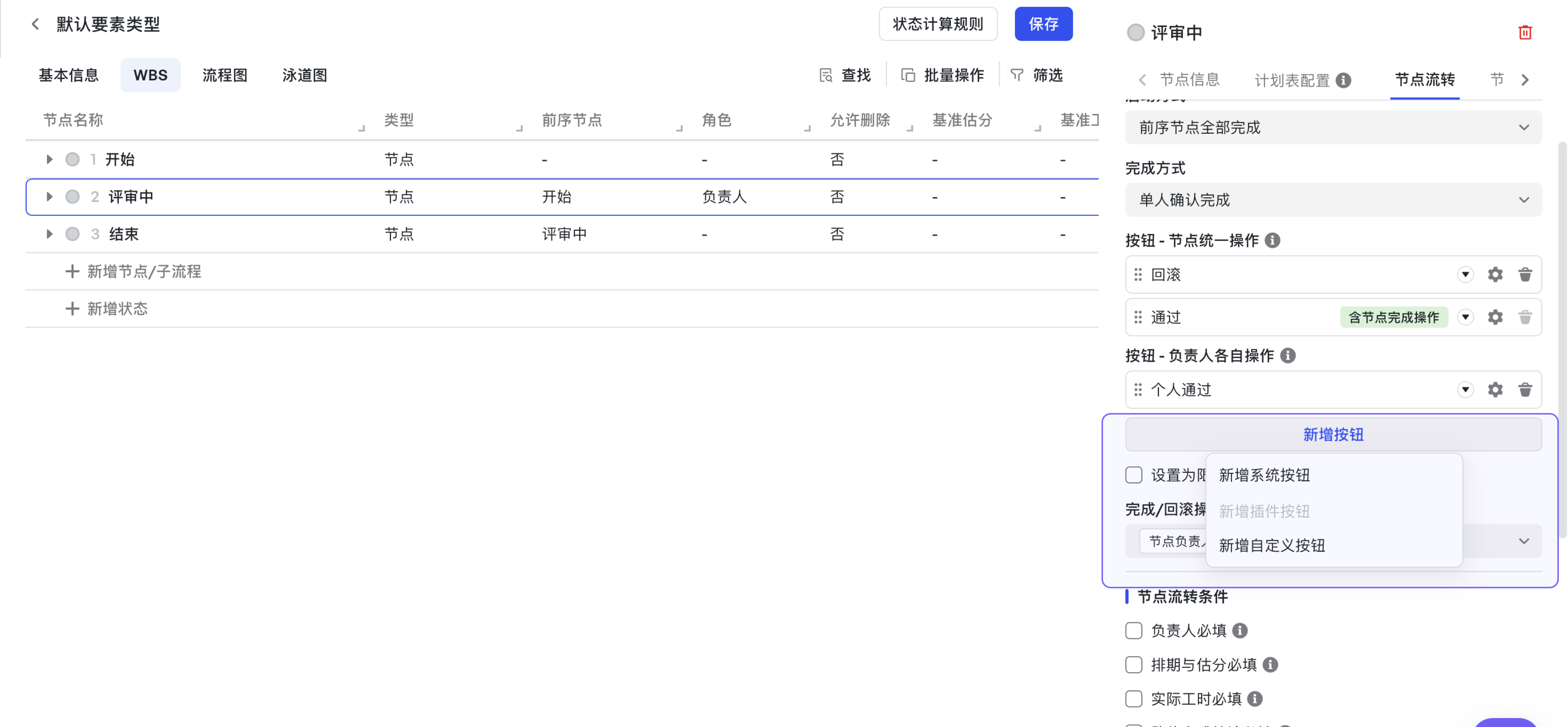The width and height of the screenshot is (1568, 727).
Task: Enable 负责人必填 checkbox
Action: pyautogui.click(x=1134, y=630)
